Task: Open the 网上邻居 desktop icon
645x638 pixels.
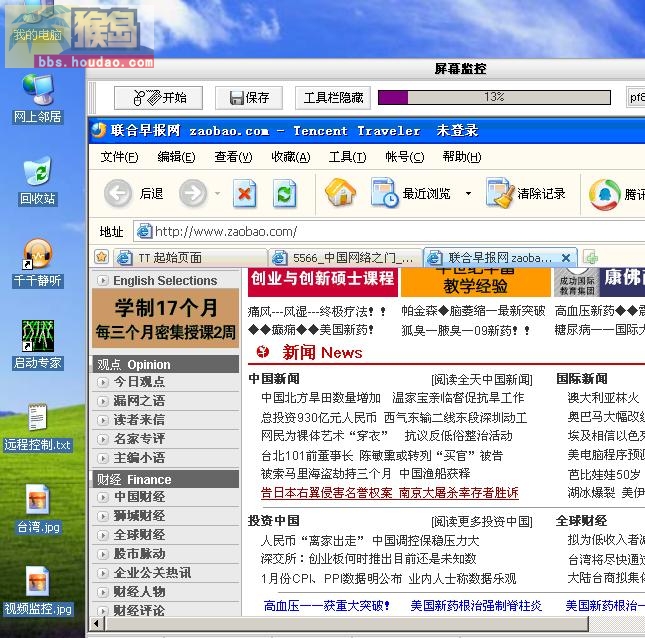Action: pos(37,99)
